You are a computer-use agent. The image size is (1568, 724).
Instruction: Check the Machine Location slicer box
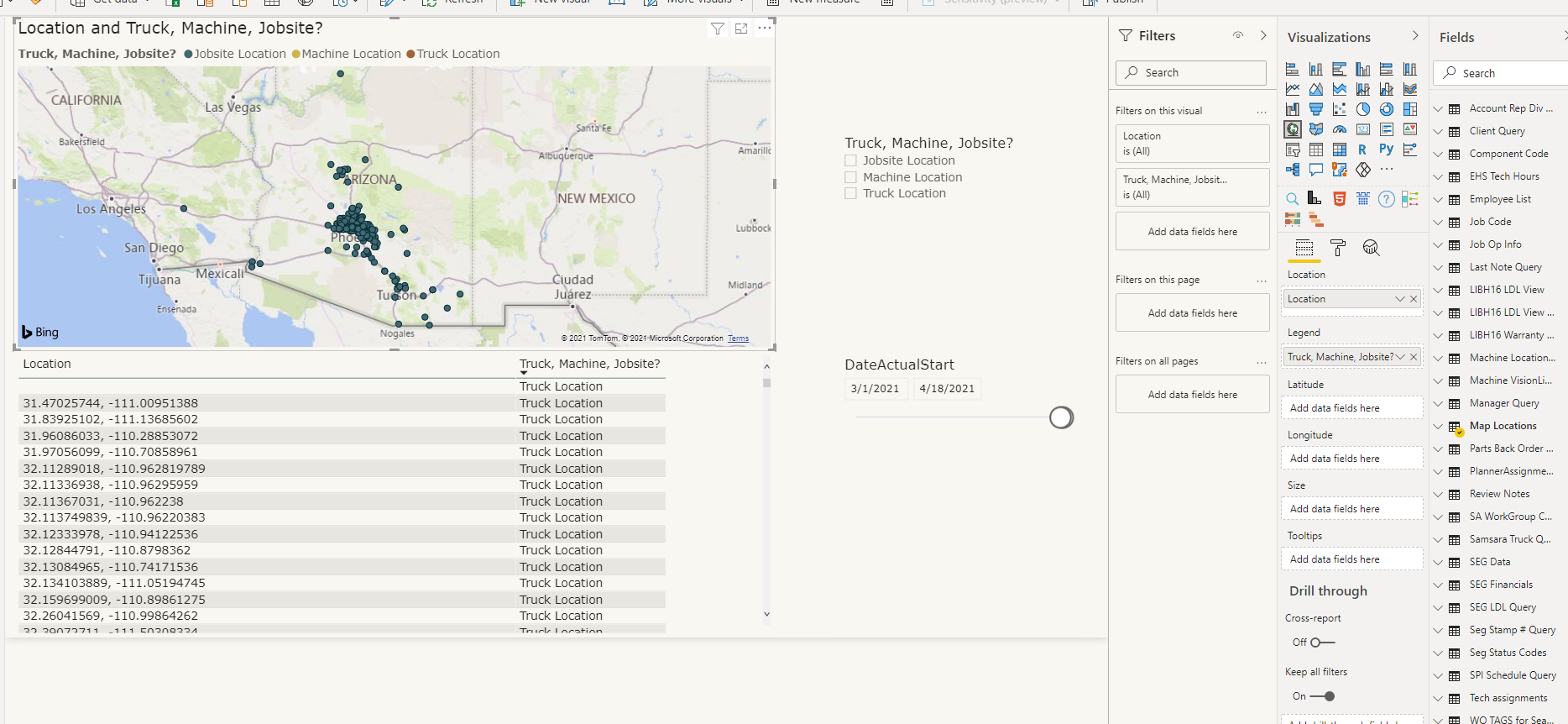(850, 177)
